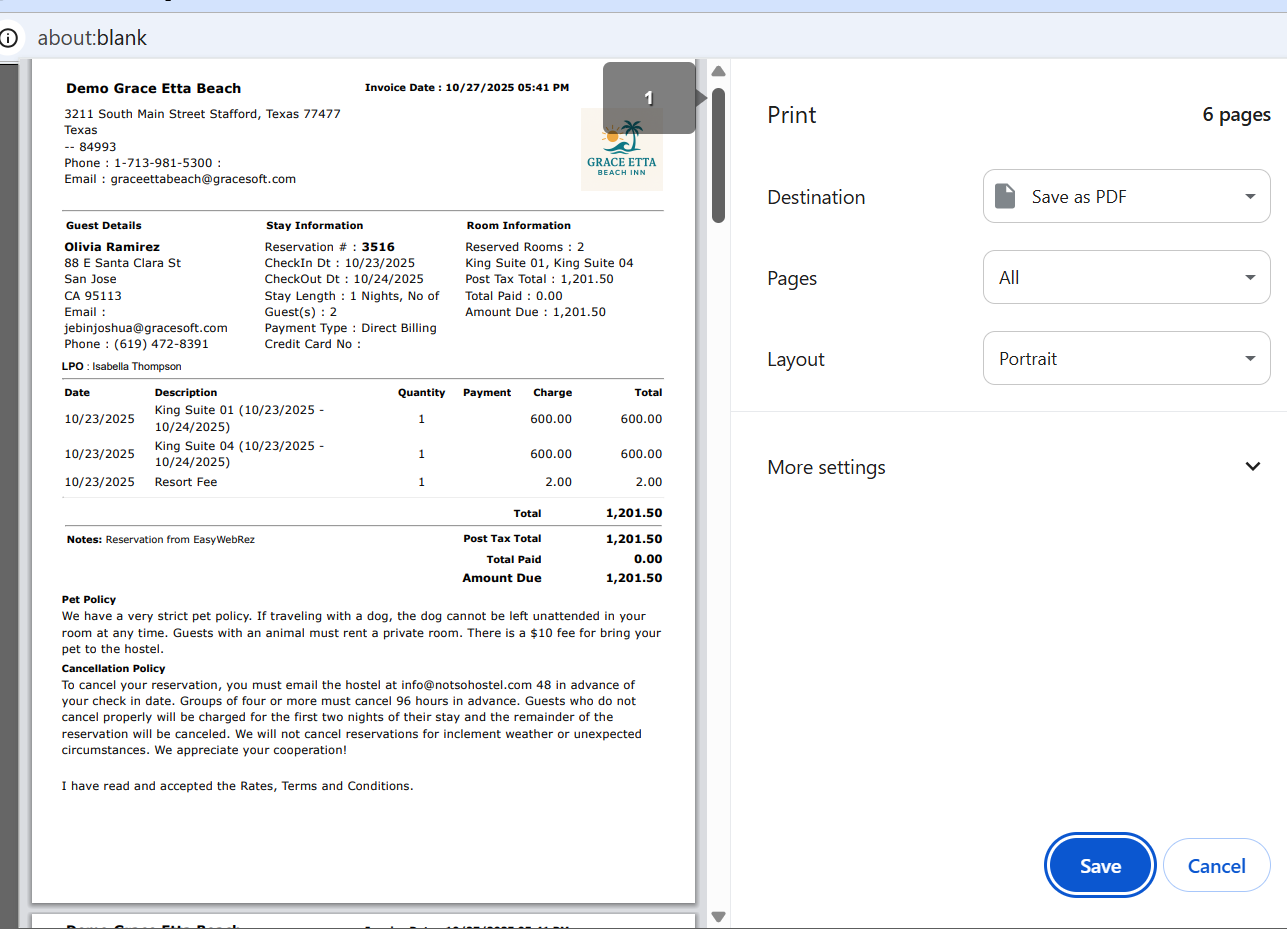Click the "Quantity" column header

pyautogui.click(x=422, y=393)
